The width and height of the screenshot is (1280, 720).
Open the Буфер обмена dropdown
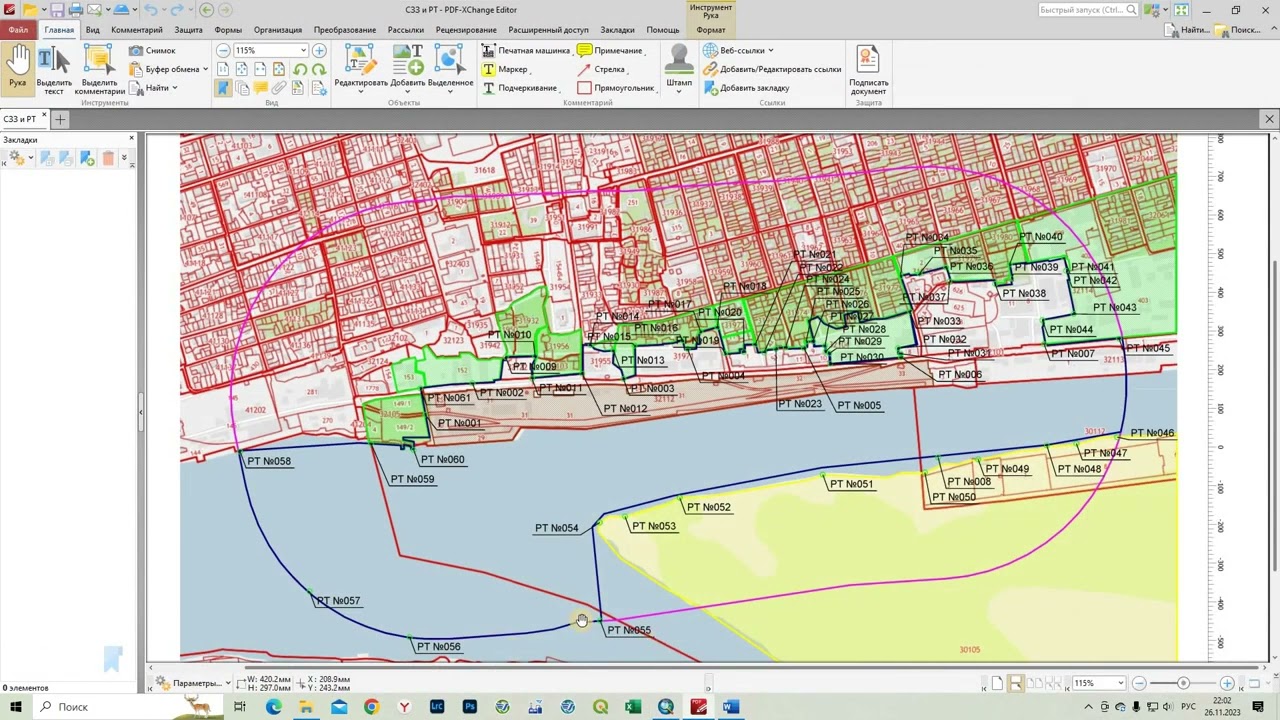(x=168, y=69)
